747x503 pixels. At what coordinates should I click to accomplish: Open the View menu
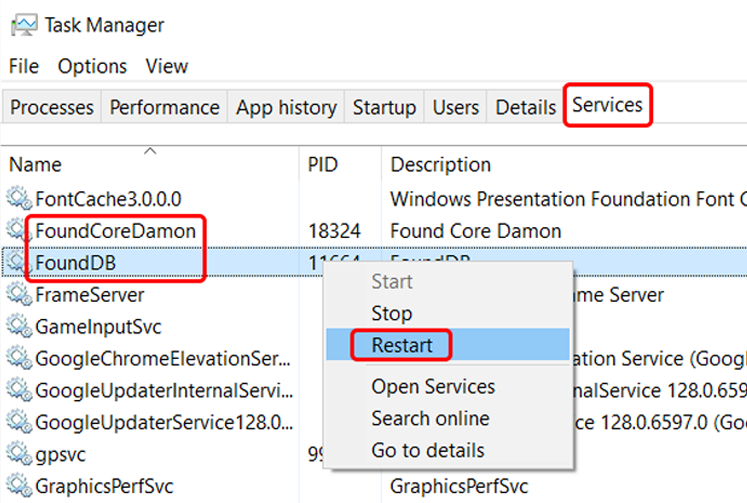click(x=167, y=66)
